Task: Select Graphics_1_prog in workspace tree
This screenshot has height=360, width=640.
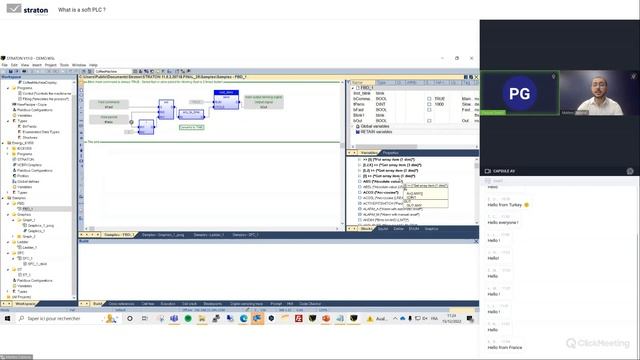Action: point(41,225)
